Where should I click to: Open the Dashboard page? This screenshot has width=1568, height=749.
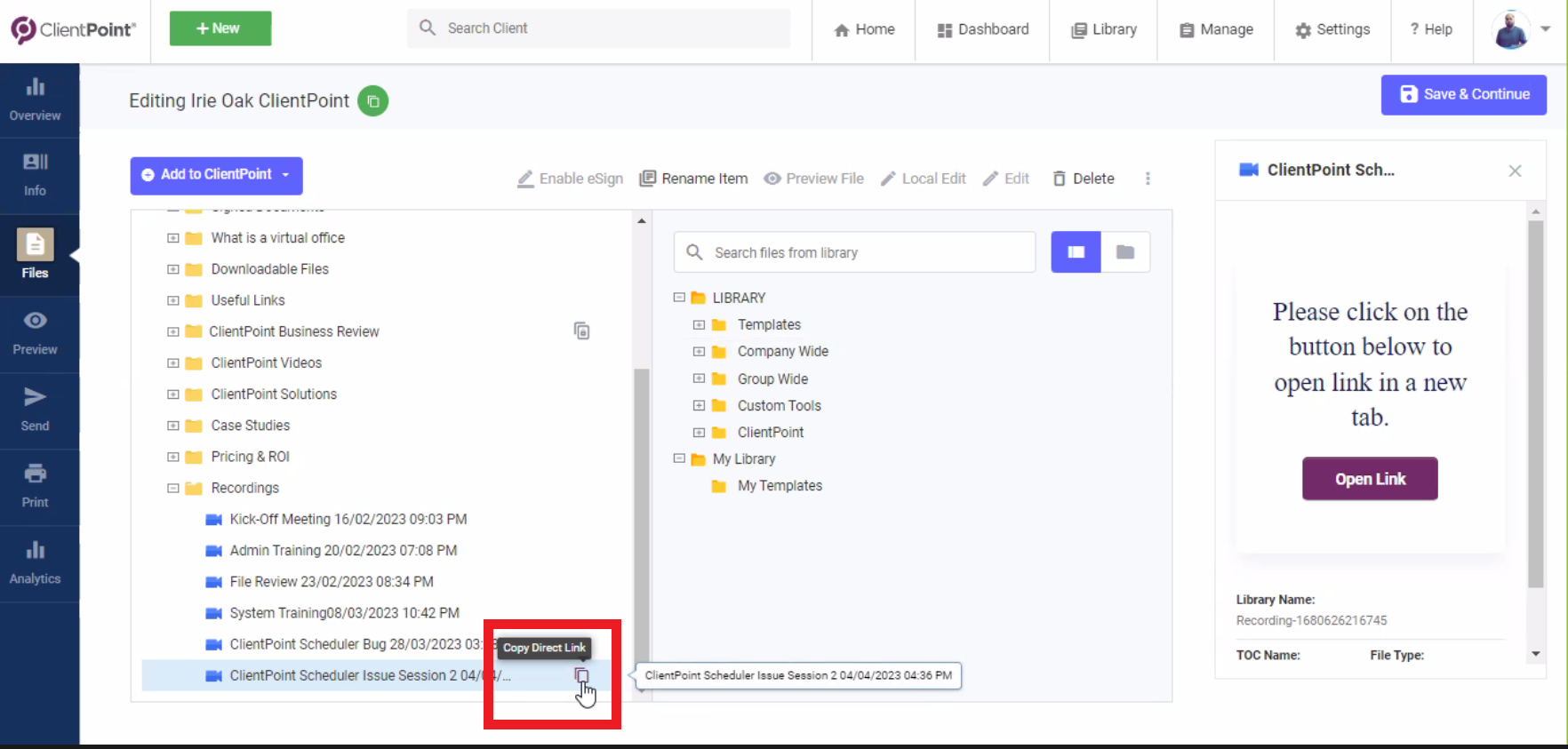point(983,30)
